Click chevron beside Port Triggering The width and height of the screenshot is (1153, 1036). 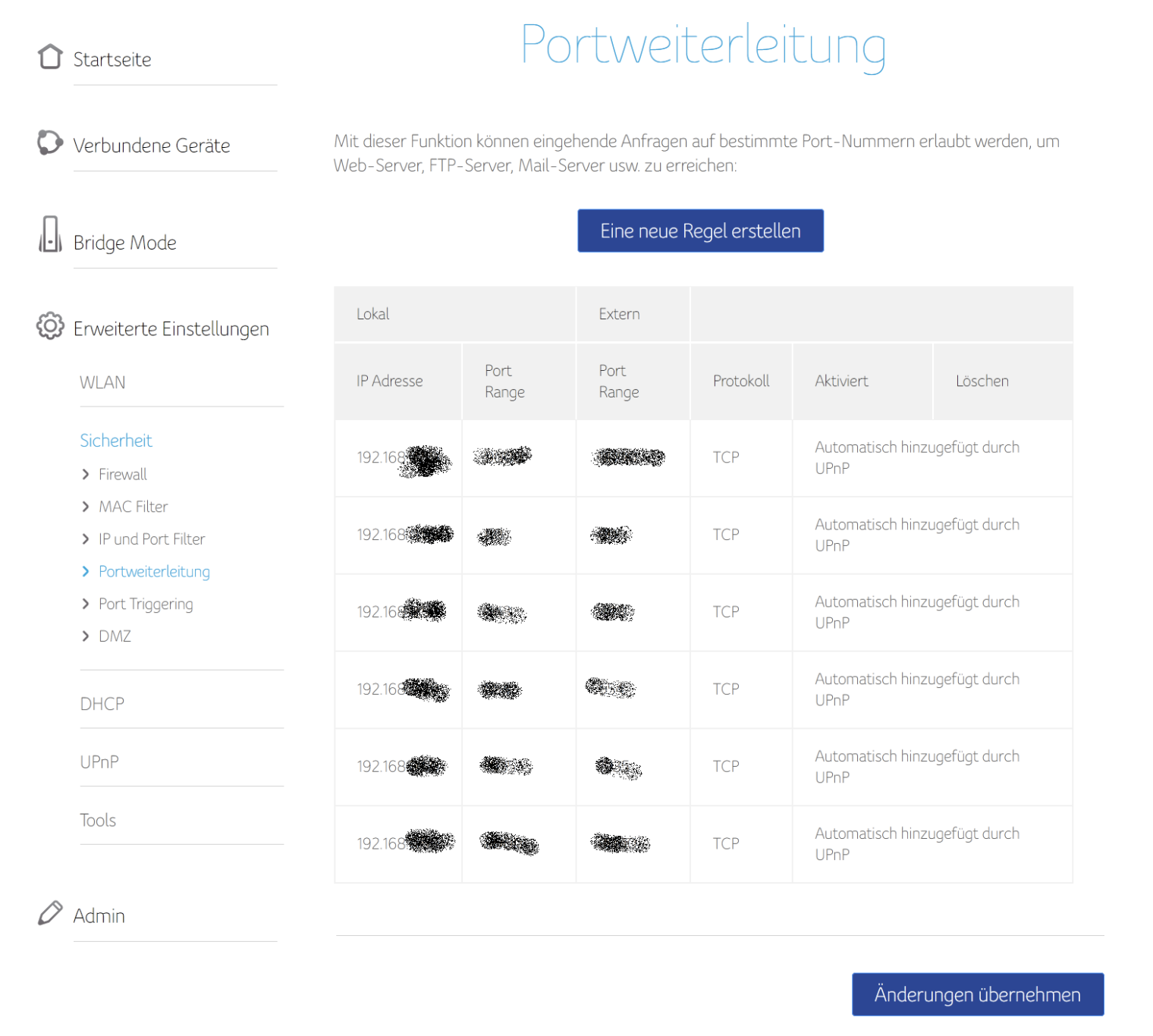pyautogui.click(x=86, y=604)
